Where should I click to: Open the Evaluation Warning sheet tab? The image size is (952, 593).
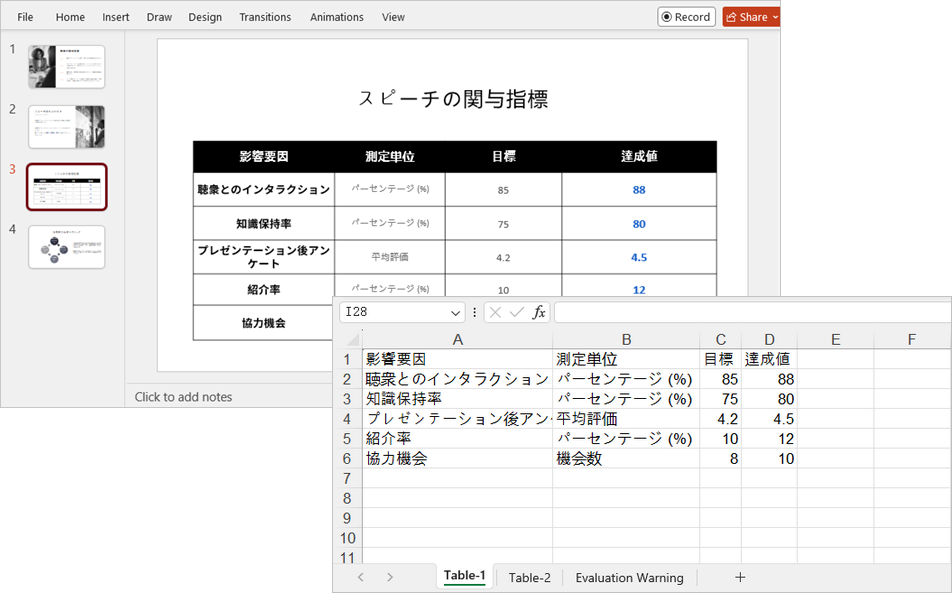pyautogui.click(x=630, y=578)
